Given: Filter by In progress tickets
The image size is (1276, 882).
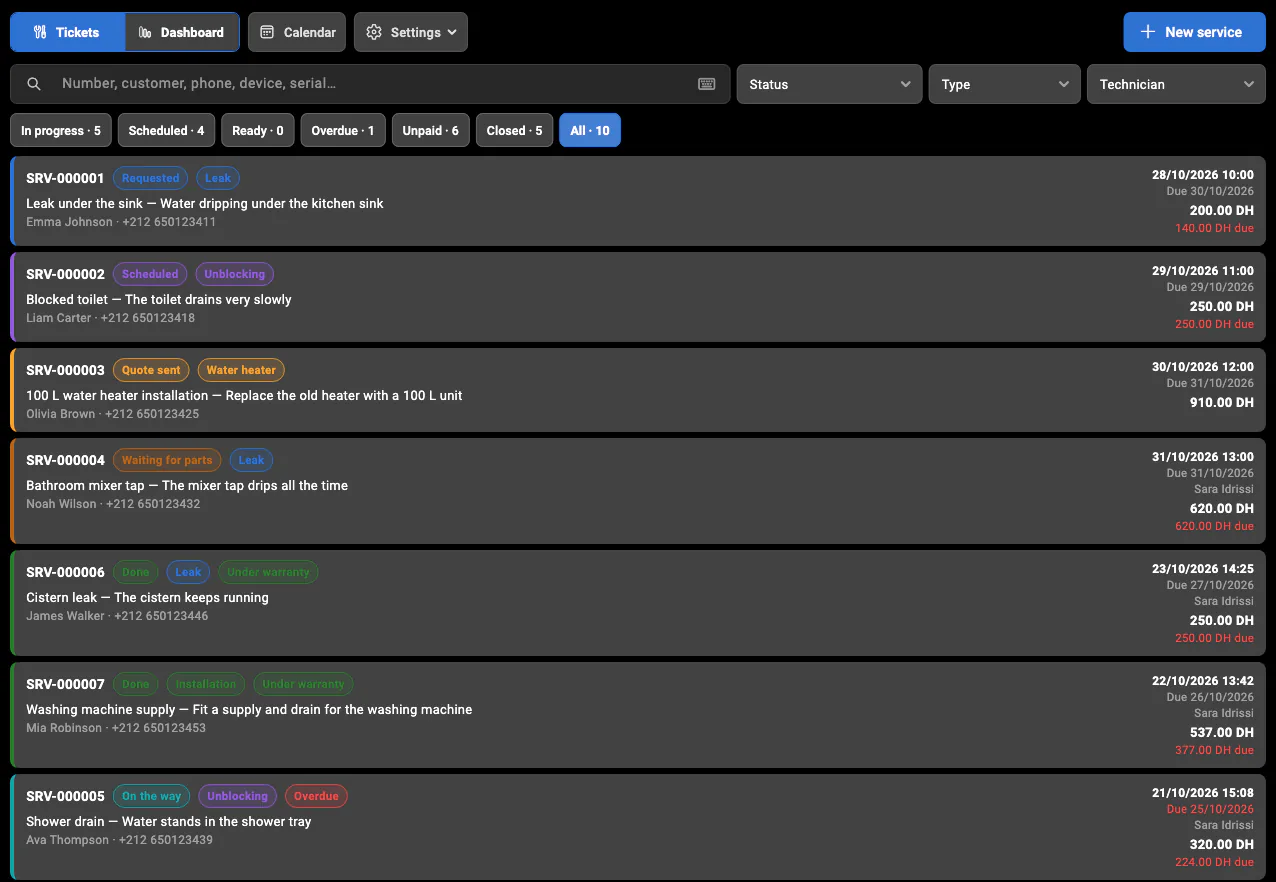Looking at the screenshot, I should pyautogui.click(x=61, y=130).
